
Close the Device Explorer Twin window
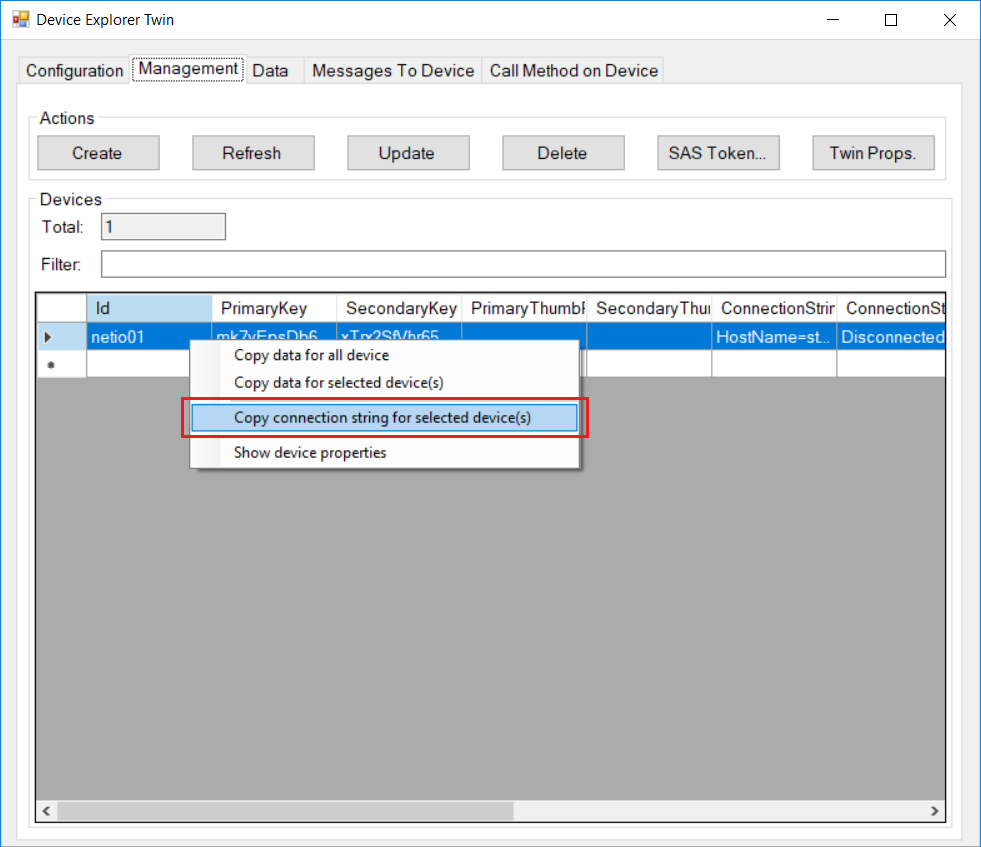click(950, 20)
